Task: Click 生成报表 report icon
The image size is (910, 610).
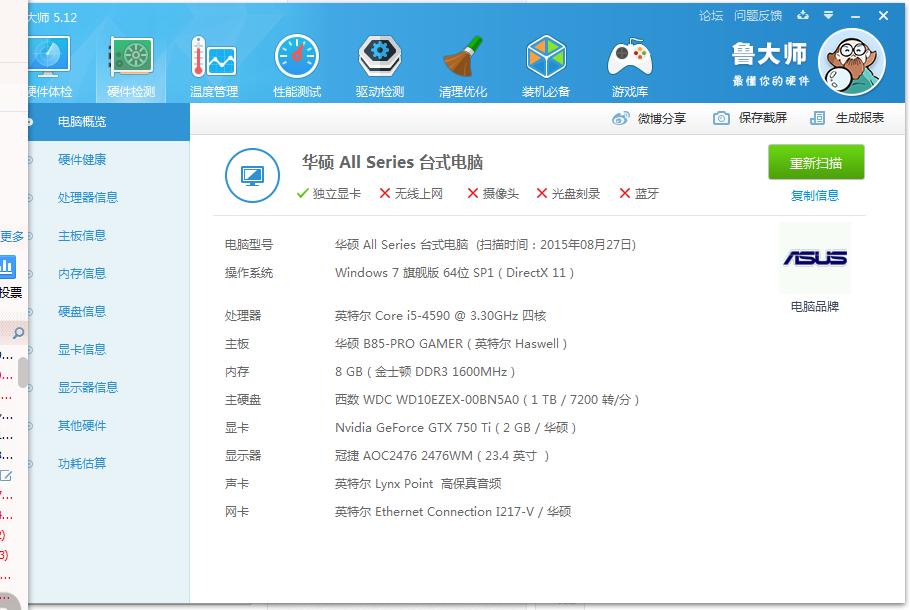Action: (817, 118)
